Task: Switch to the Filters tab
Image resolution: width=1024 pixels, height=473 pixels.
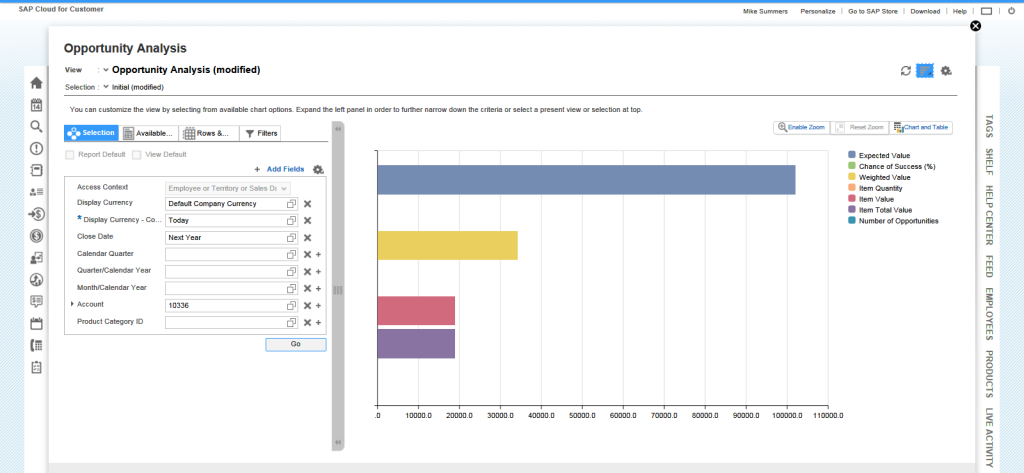Action: point(261,133)
